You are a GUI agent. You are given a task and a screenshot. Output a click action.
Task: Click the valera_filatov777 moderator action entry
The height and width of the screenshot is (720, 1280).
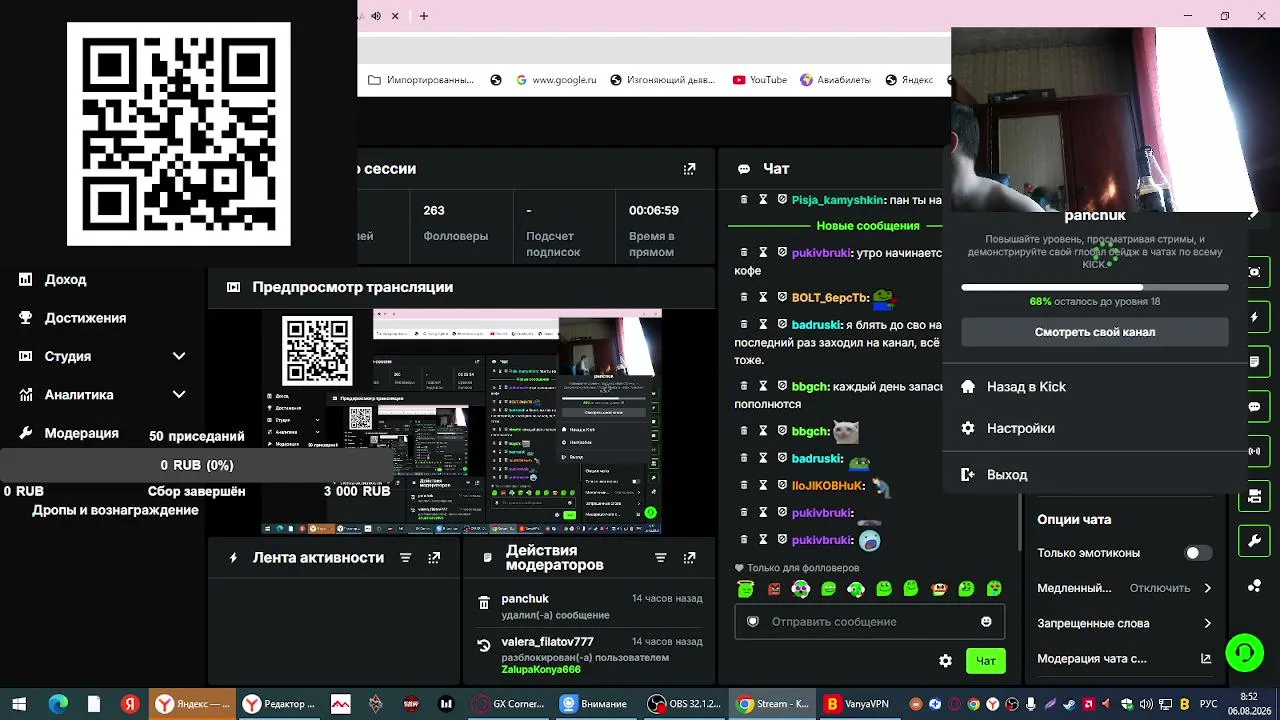pyautogui.click(x=592, y=655)
